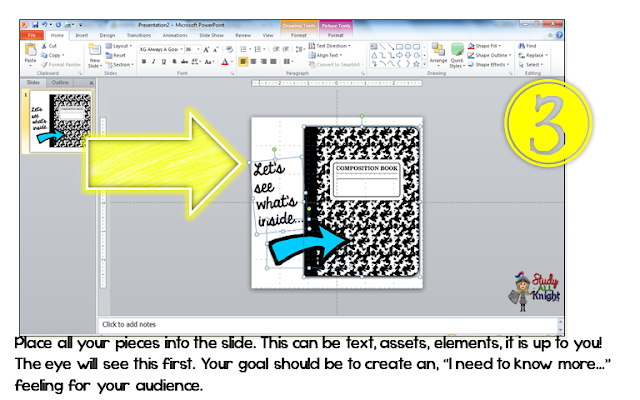Open the Shape Outline dropdown
Screen dimensions: 640x400
click(489, 56)
